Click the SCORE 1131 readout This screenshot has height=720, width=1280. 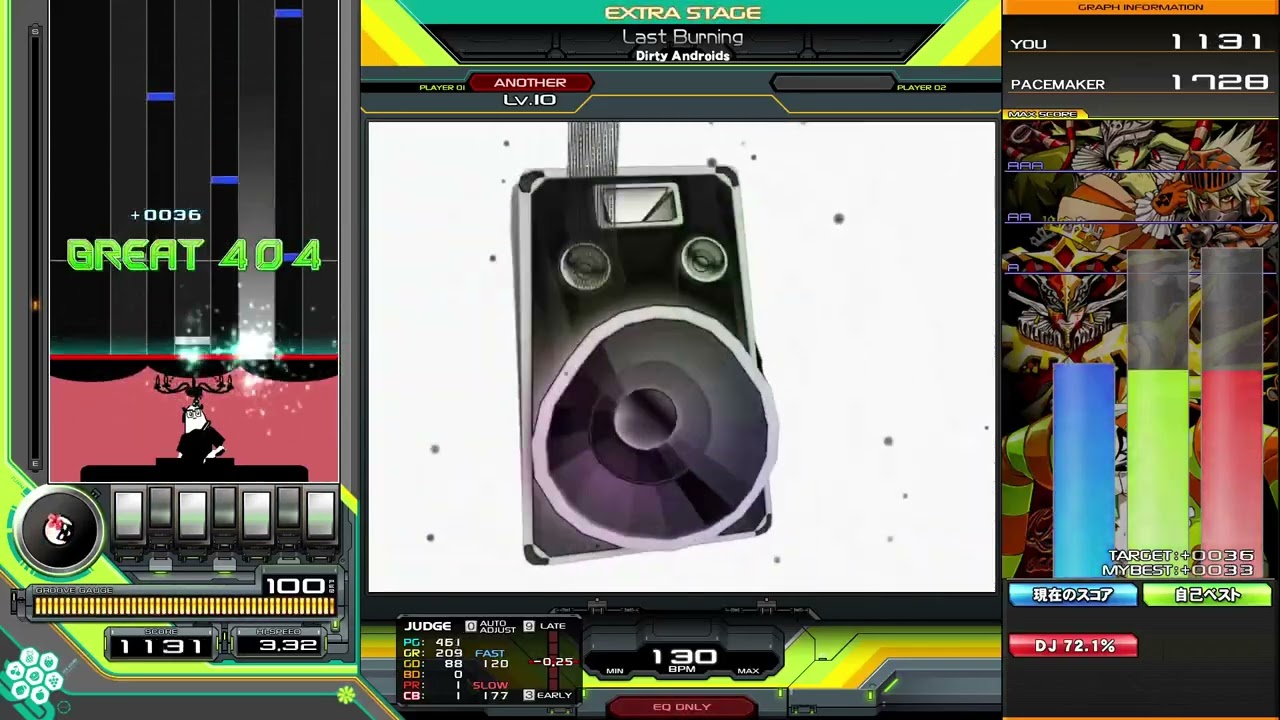click(x=161, y=645)
